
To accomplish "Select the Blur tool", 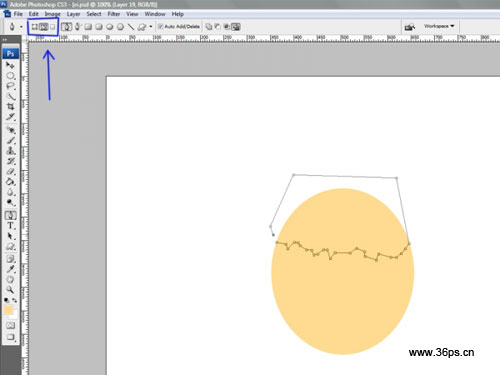I will click(10, 192).
